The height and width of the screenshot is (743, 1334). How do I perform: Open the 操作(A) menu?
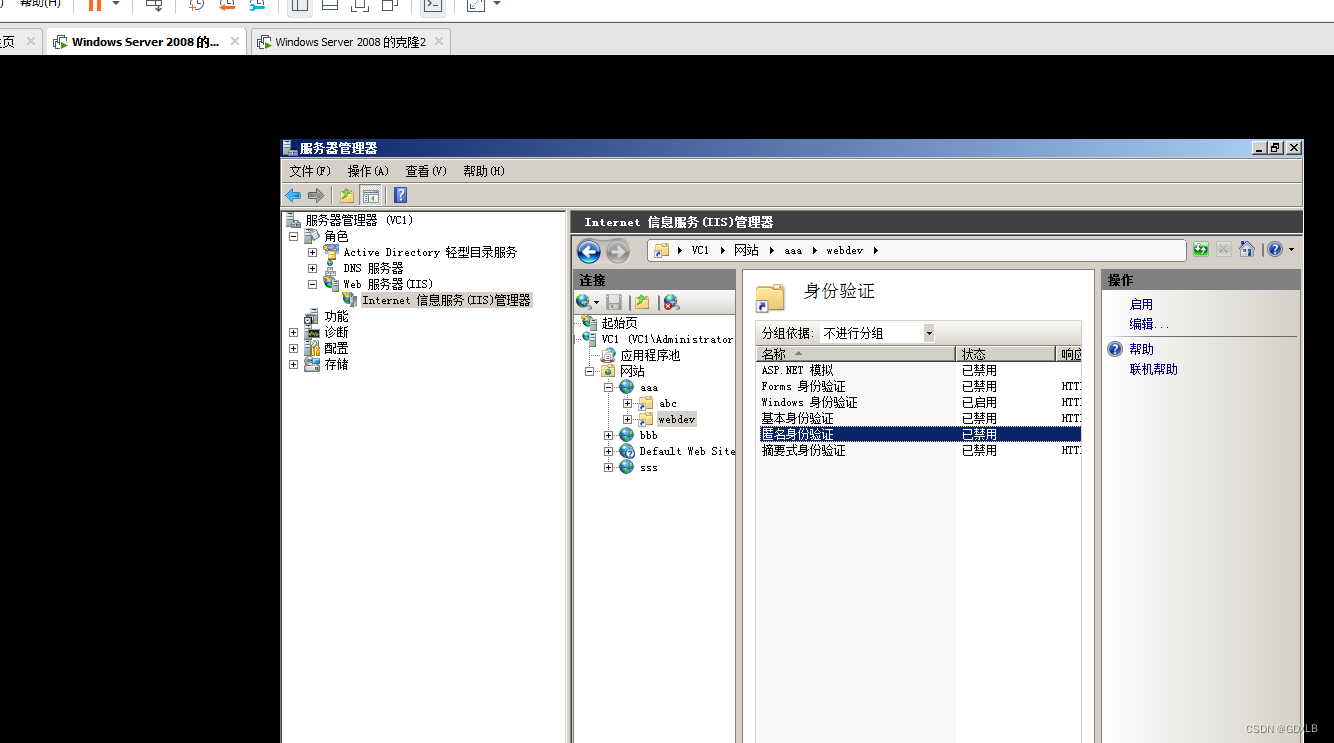[x=368, y=171]
